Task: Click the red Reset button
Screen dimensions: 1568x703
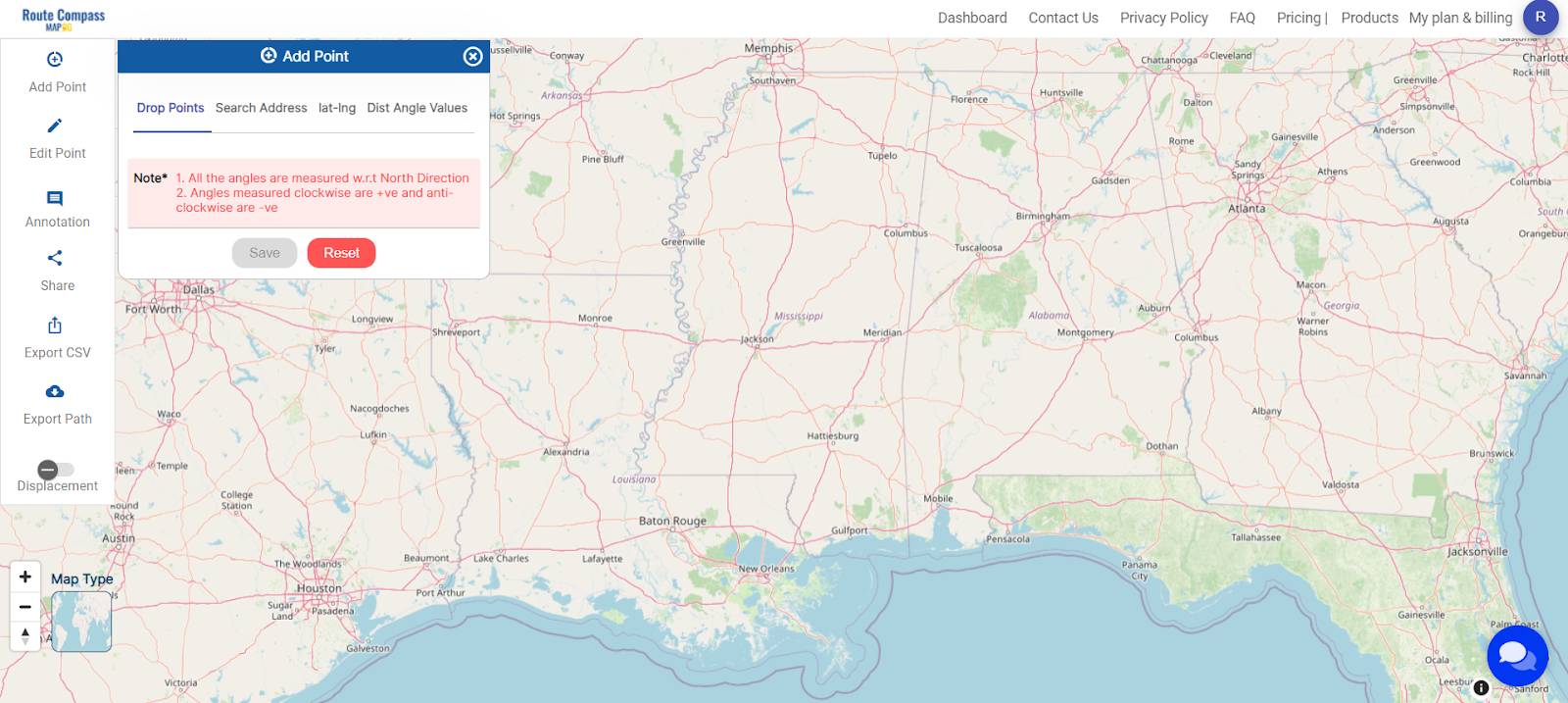Action: pyautogui.click(x=342, y=253)
